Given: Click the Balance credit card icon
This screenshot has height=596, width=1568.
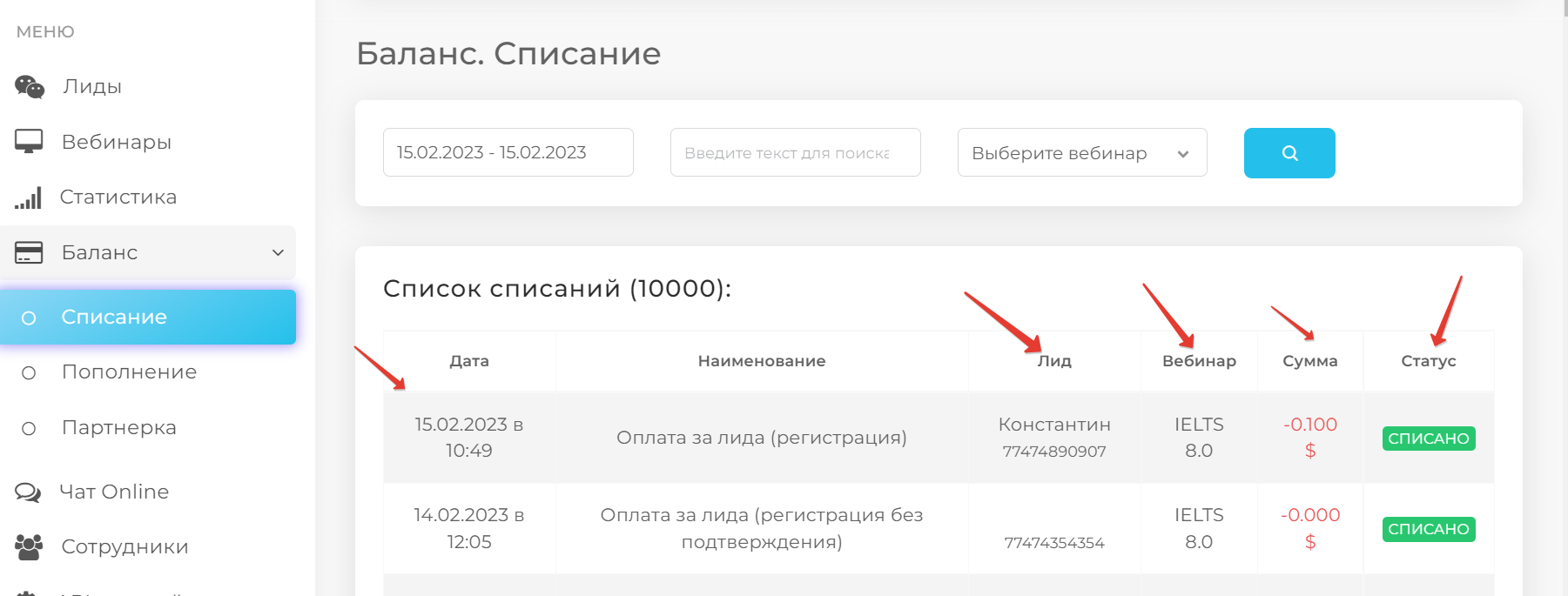Looking at the screenshot, I should tap(29, 252).
